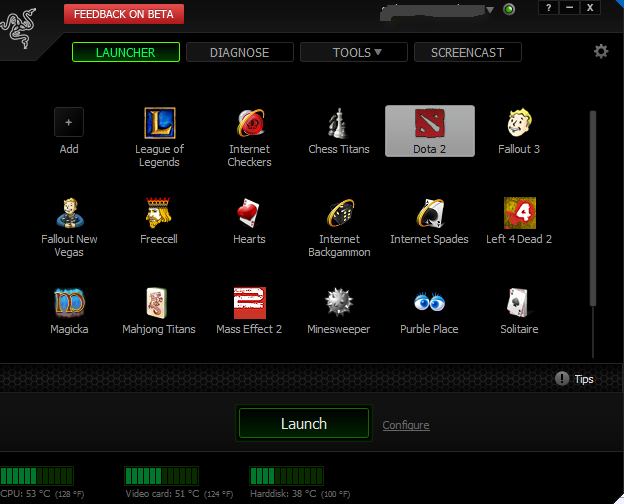Choose the Freecell king icon

(x=158, y=213)
